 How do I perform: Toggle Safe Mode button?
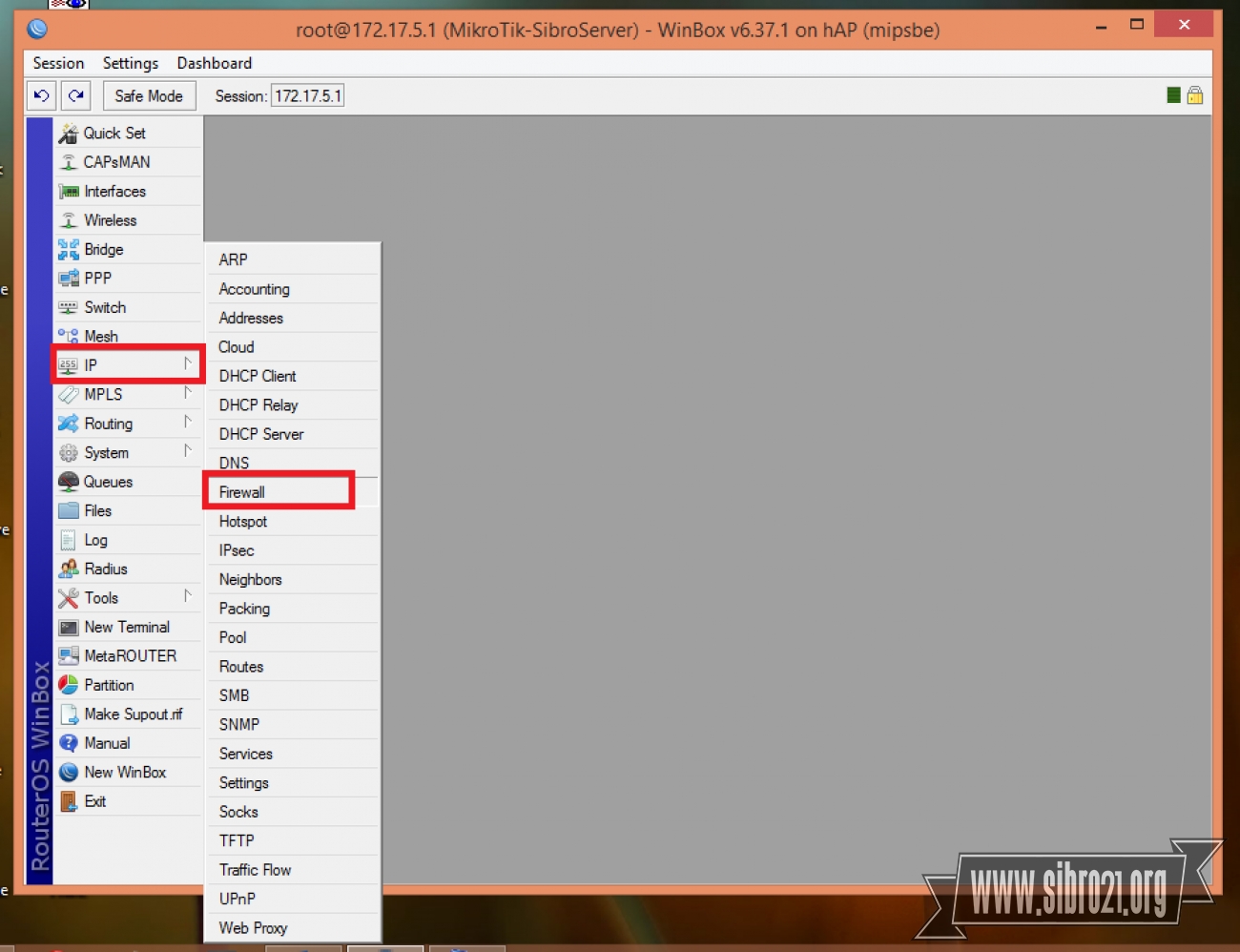pyautogui.click(x=149, y=96)
